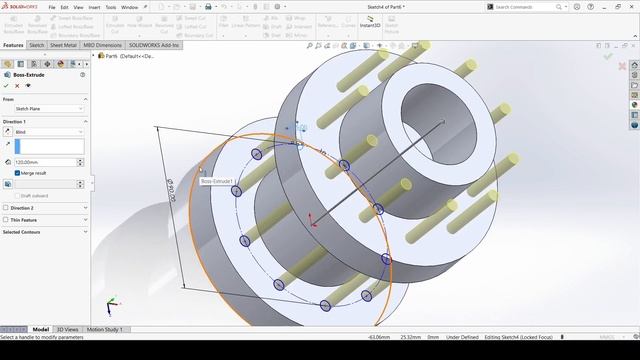Open Appearances color ball icon in task pane
Screen dimensions: 640x360
pyautogui.click(x=634, y=105)
